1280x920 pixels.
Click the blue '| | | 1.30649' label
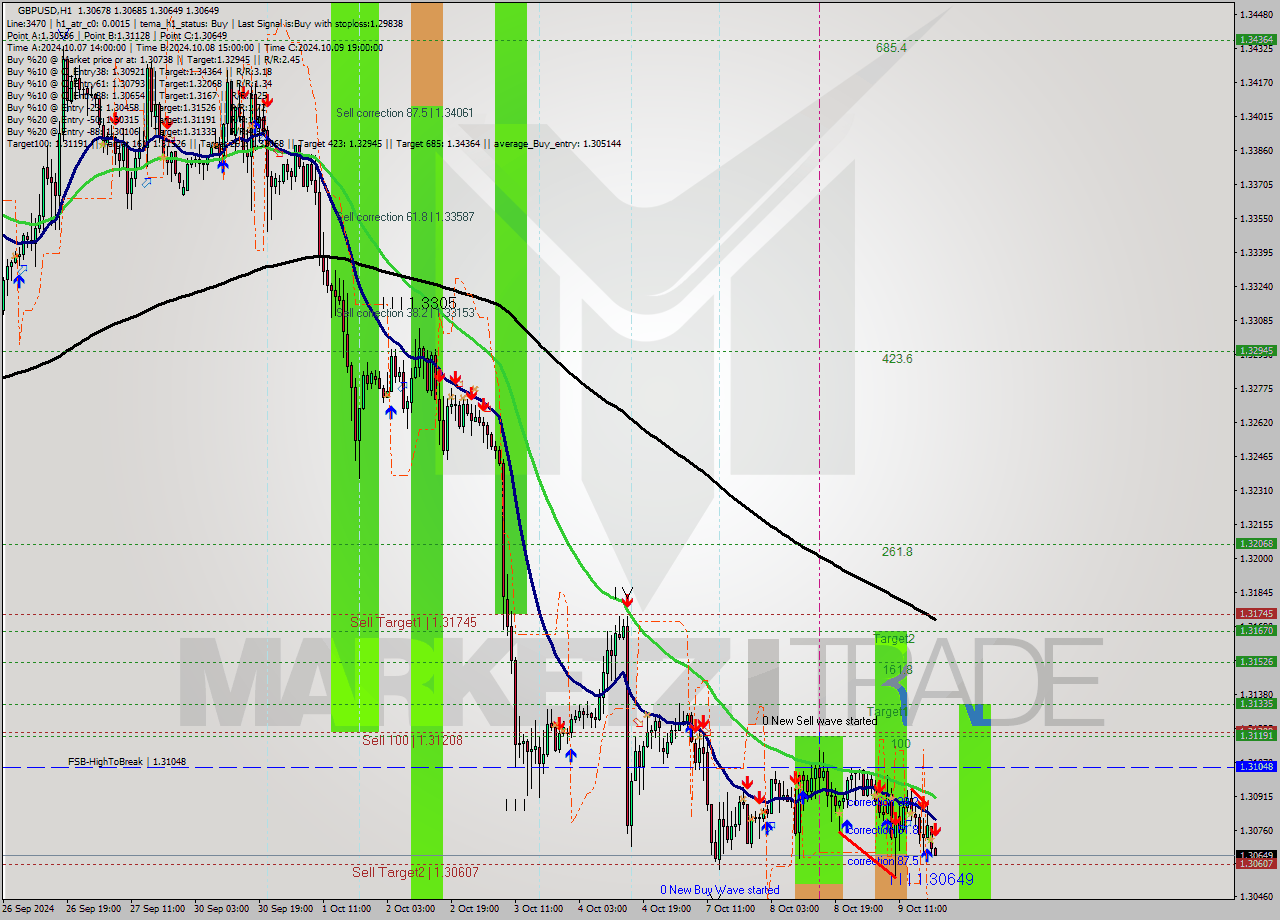tap(935, 879)
